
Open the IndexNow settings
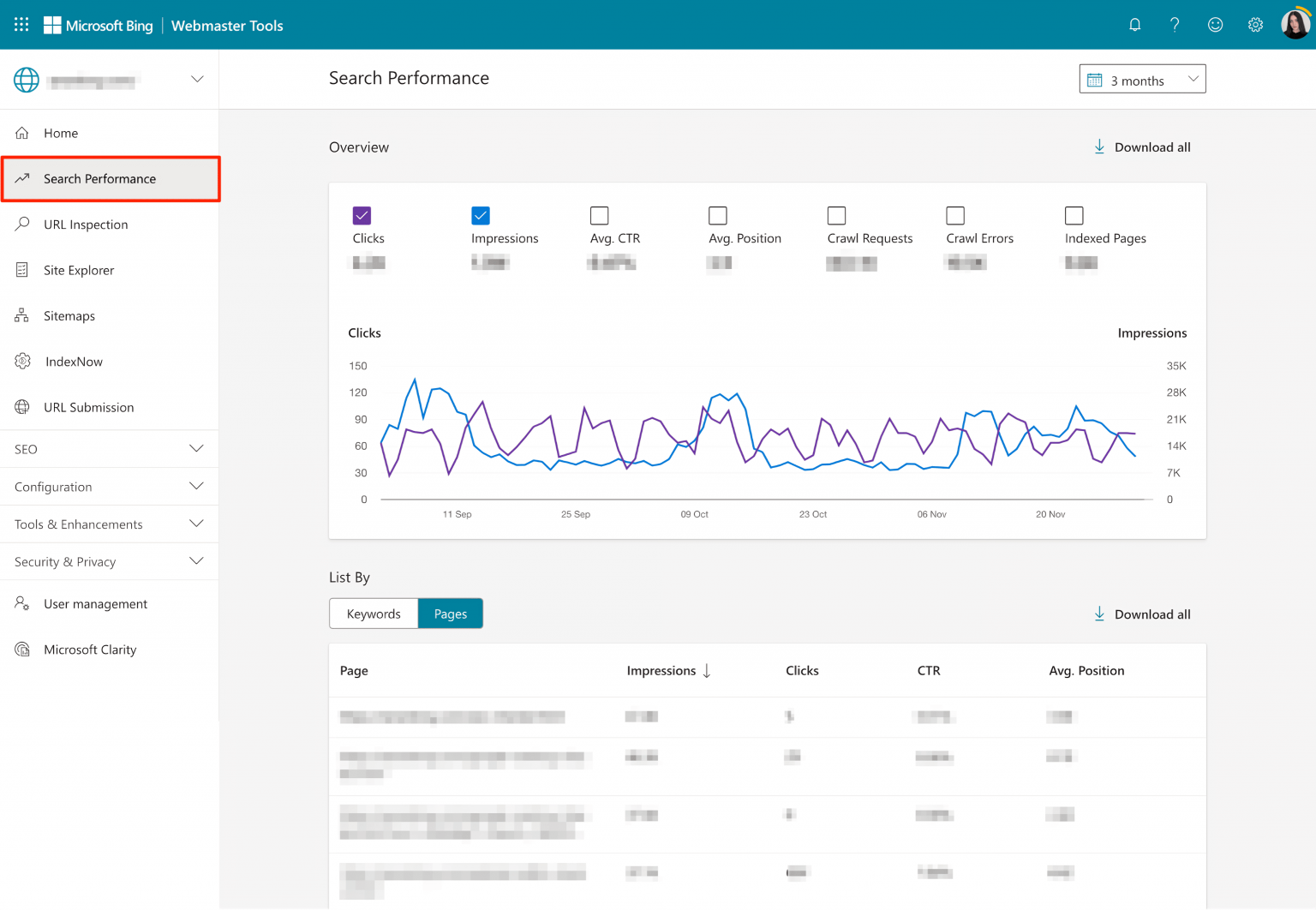tap(73, 361)
